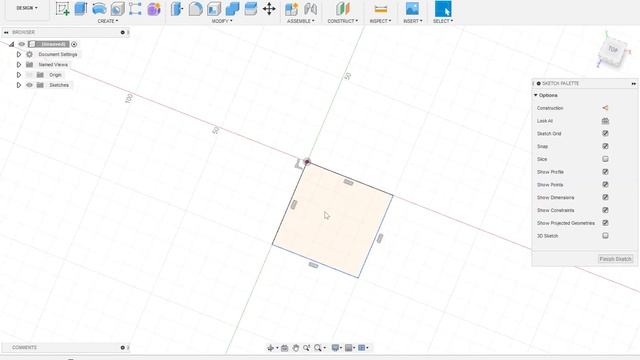The width and height of the screenshot is (640, 360).
Task: Expand the Origin tree node
Action: click(x=18, y=75)
